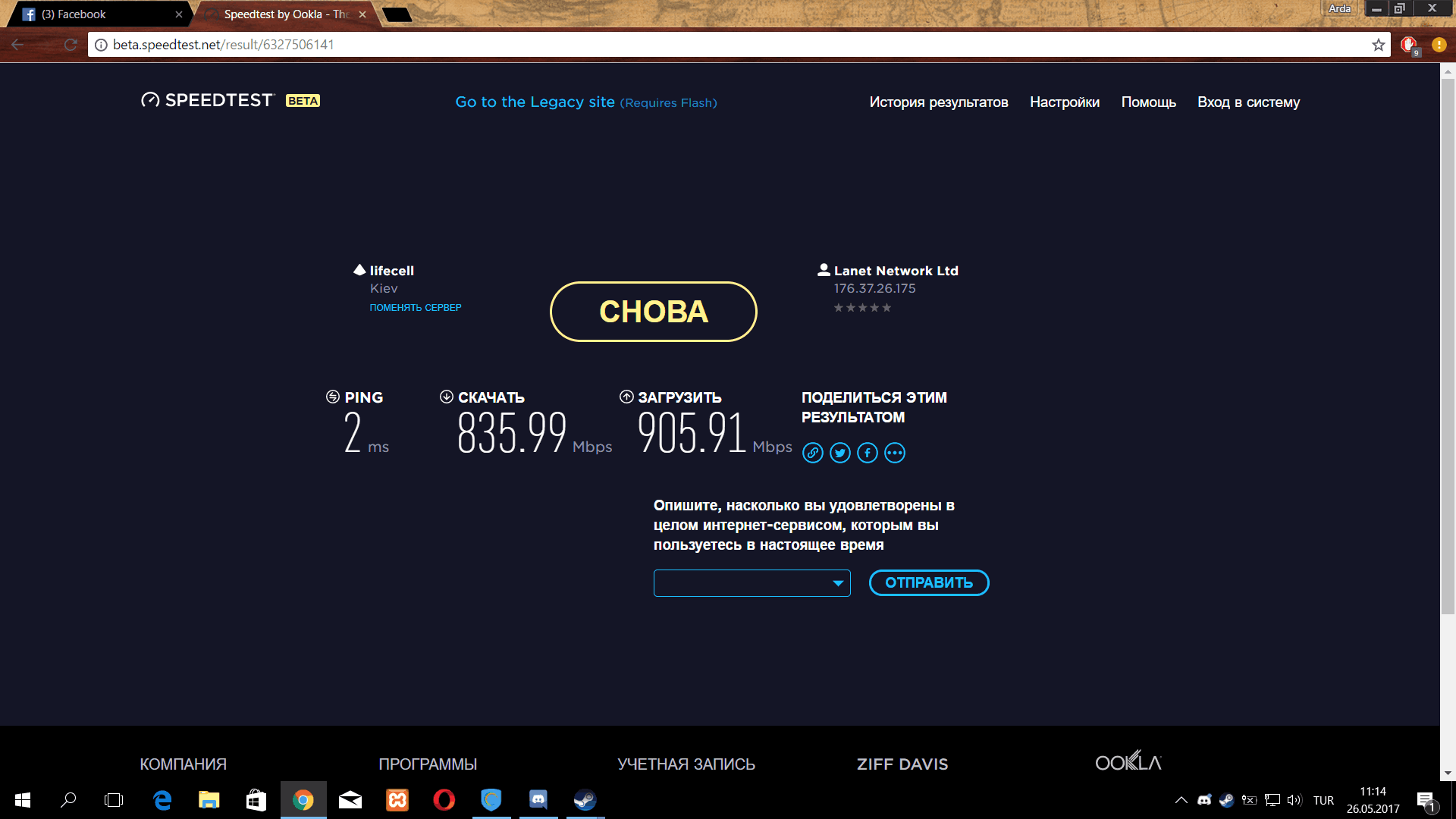
Task: Click the address bar URL
Action: click(224, 45)
